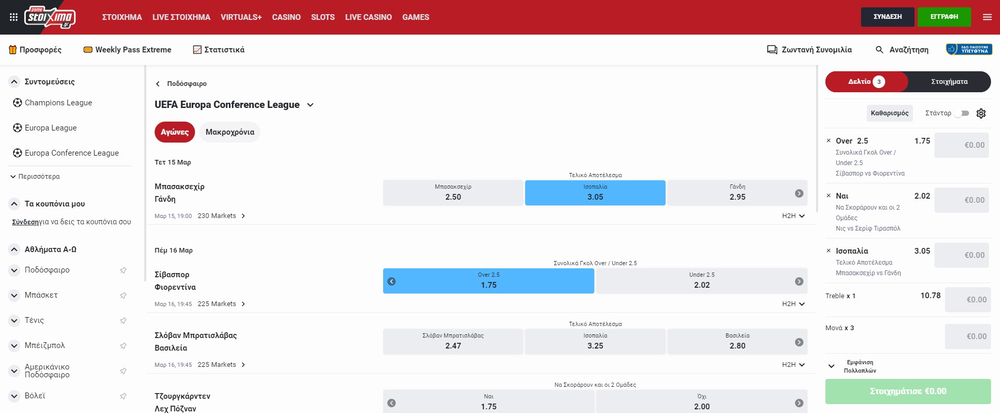Open Ζωντανή Συνομιλία live chat
1000x413 pixels.
click(x=809, y=50)
